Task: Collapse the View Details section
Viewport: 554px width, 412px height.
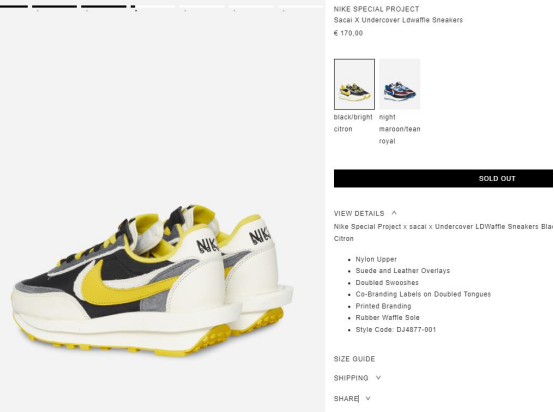Action: point(359,213)
